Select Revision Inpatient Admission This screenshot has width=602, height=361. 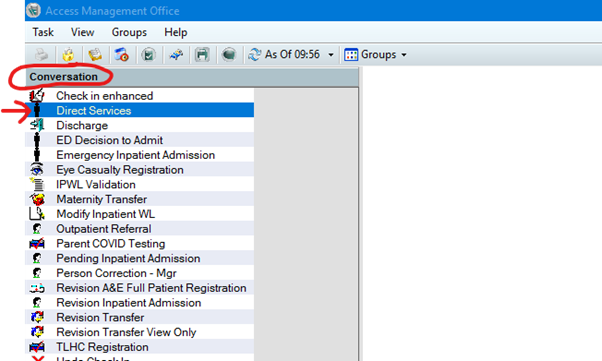tap(140, 303)
